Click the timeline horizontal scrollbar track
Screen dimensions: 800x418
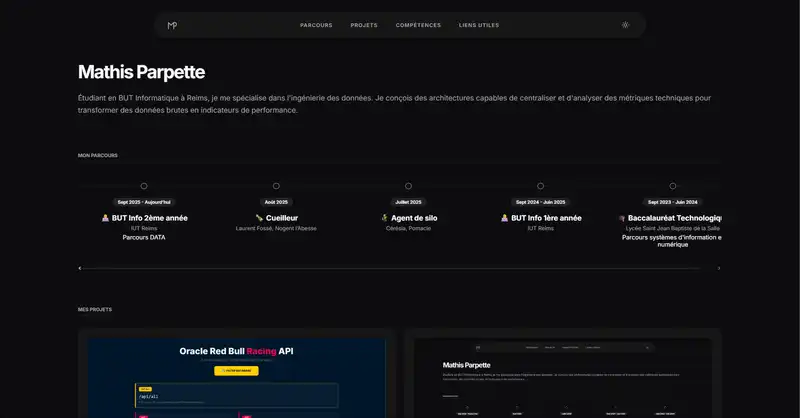point(400,268)
